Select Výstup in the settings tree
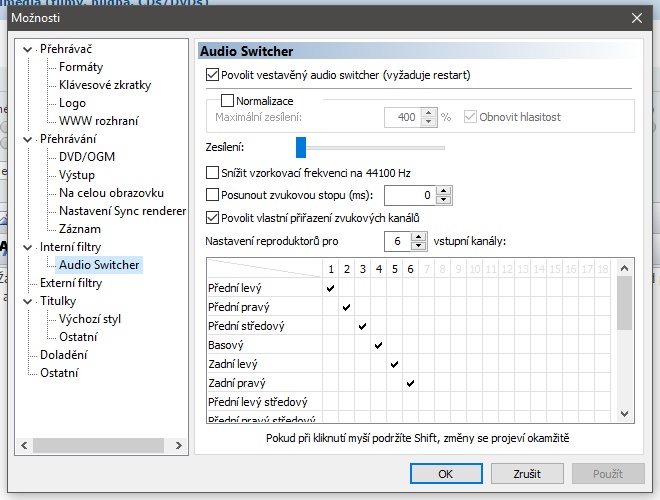The width and height of the screenshot is (660, 500). pos(77,175)
